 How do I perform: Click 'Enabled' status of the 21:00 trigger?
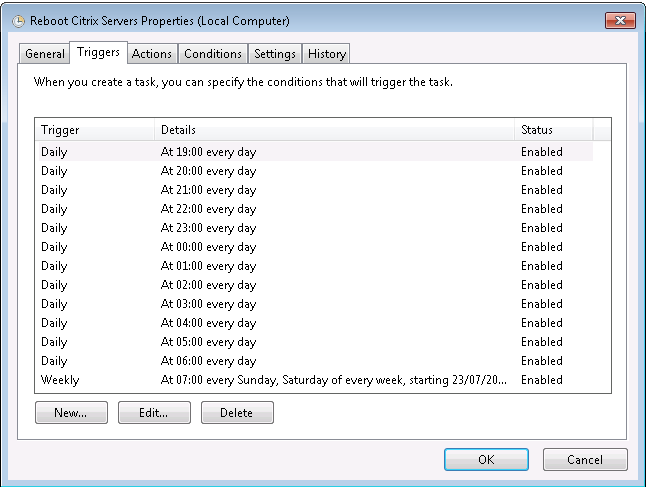click(542, 190)
